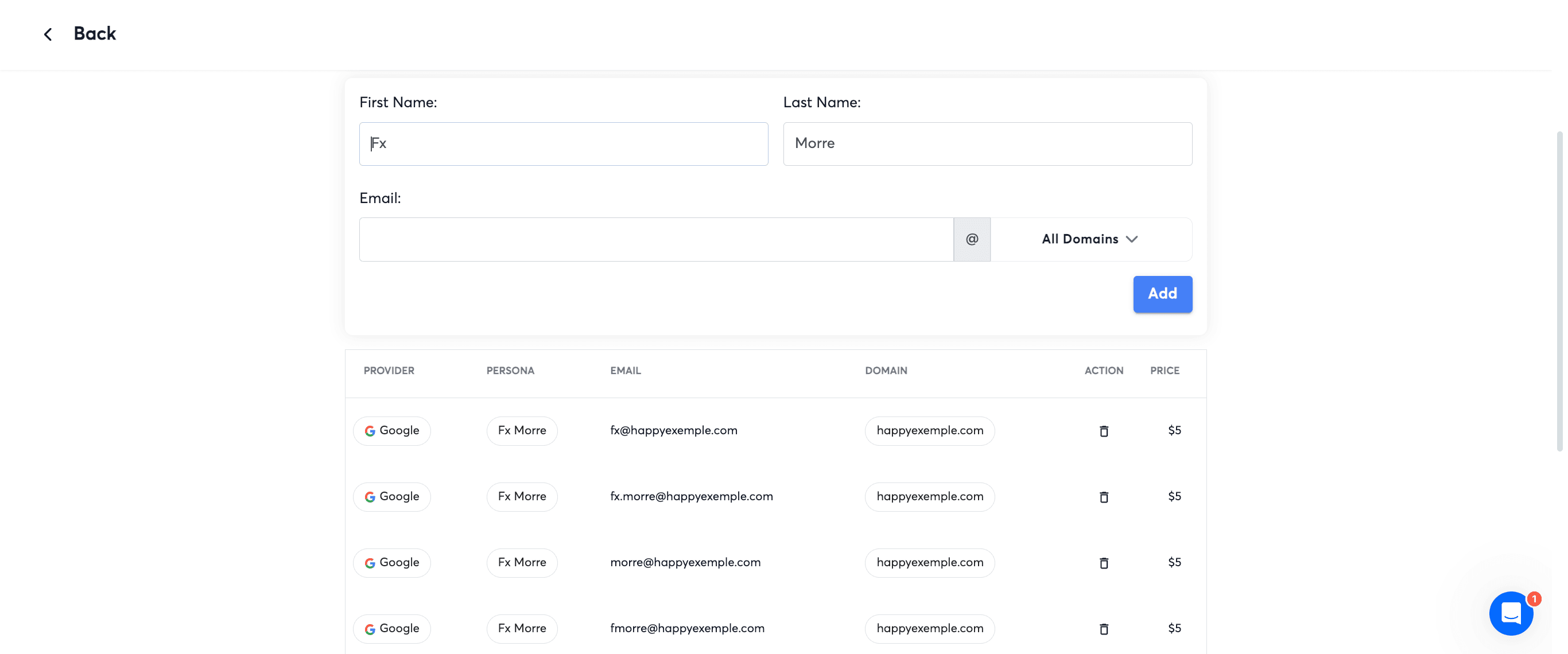
Task: Click the PROVIDER column header
Action: (389, 371)
